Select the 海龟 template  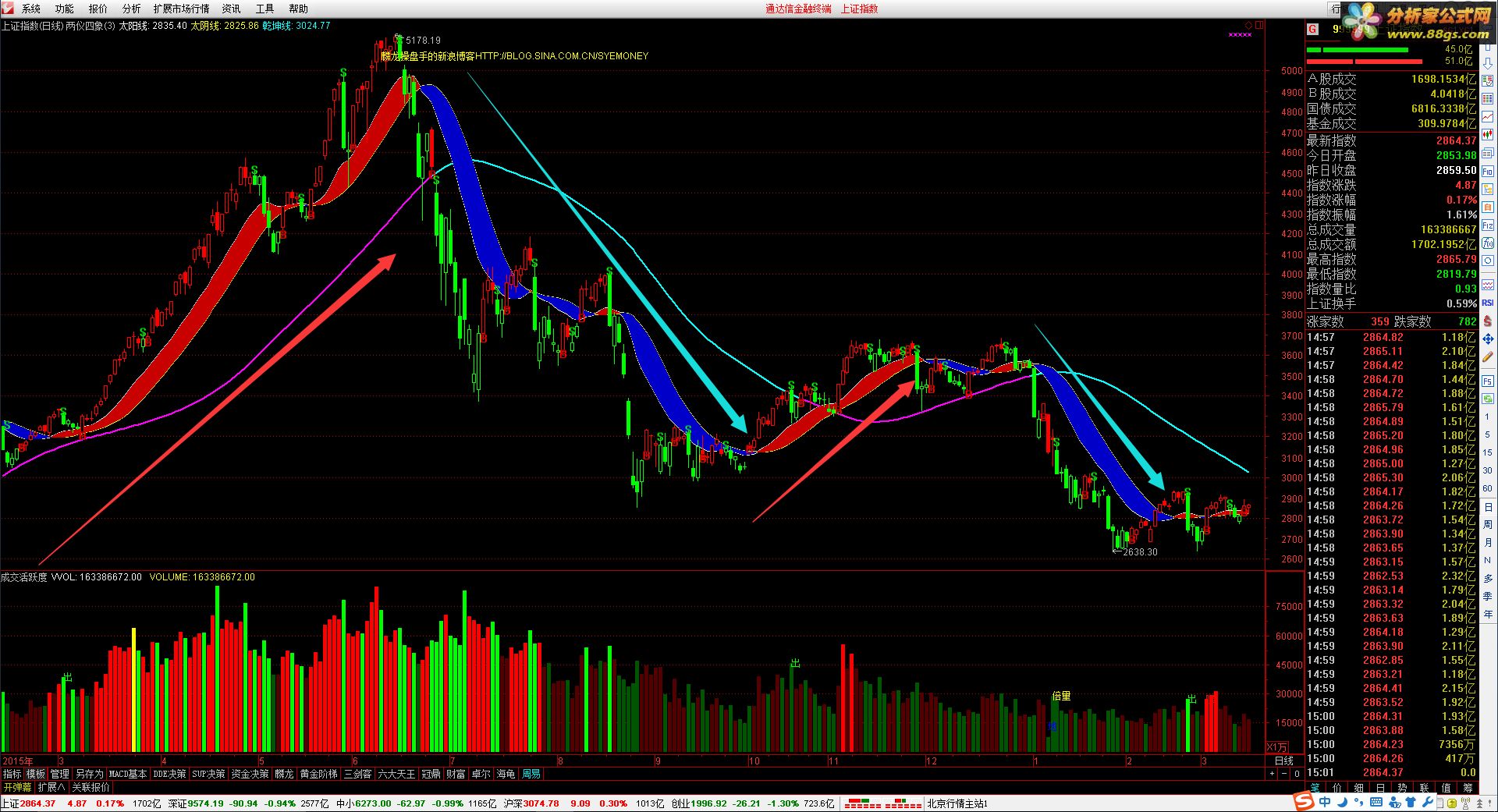click(x=506, y=774)
